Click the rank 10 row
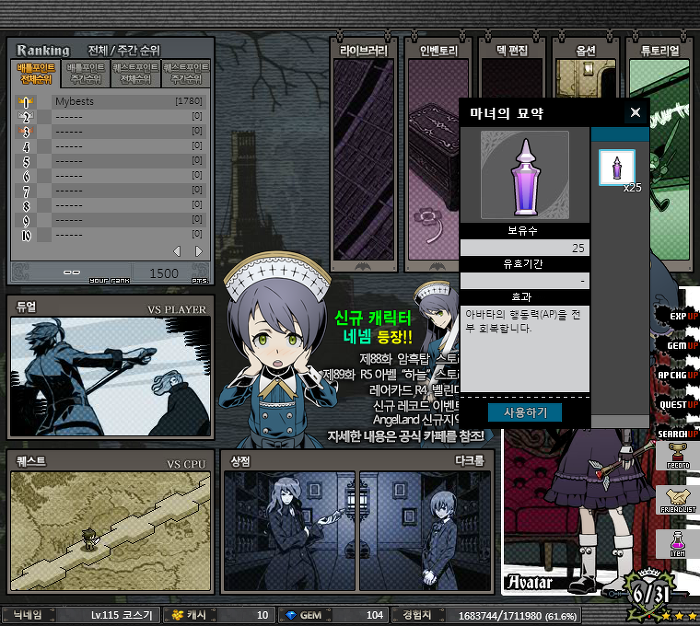The width and height of the screenshot is (700, 626). click(111, 235)
